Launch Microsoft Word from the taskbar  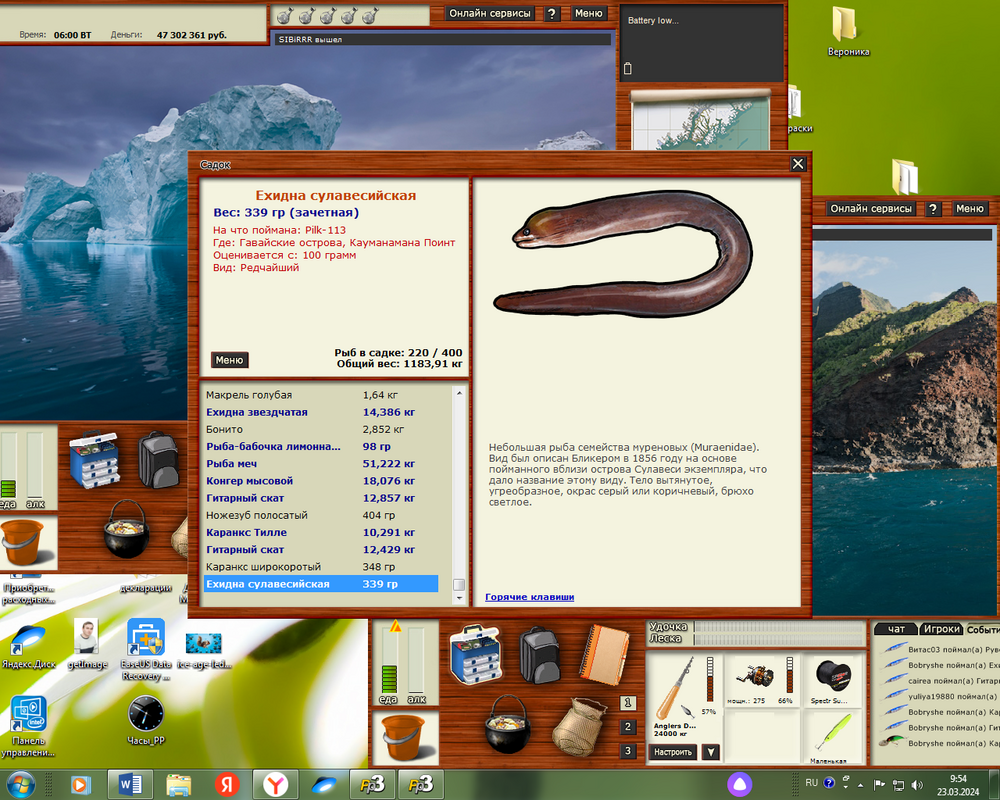(131, 783)
